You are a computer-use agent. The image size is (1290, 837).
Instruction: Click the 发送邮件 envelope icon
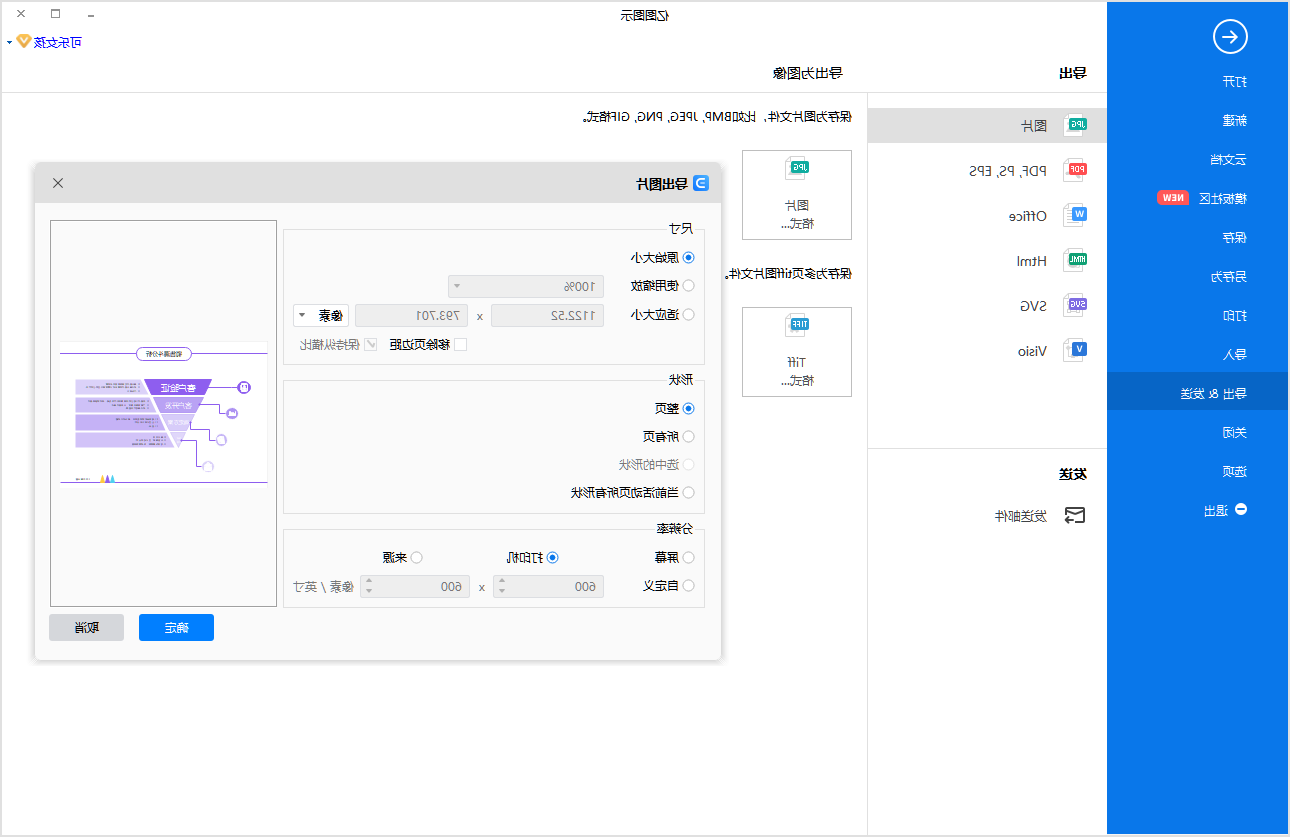tap(1074, 516)
